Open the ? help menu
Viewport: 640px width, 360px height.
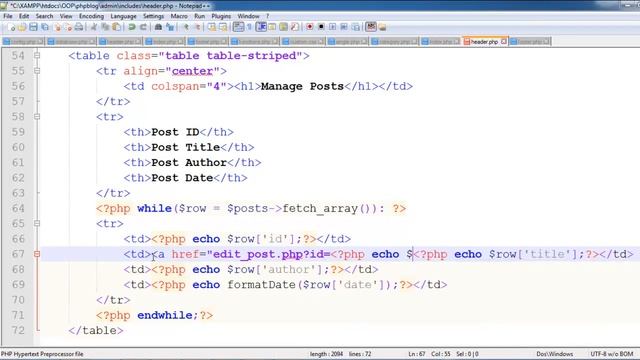(268, 16)
